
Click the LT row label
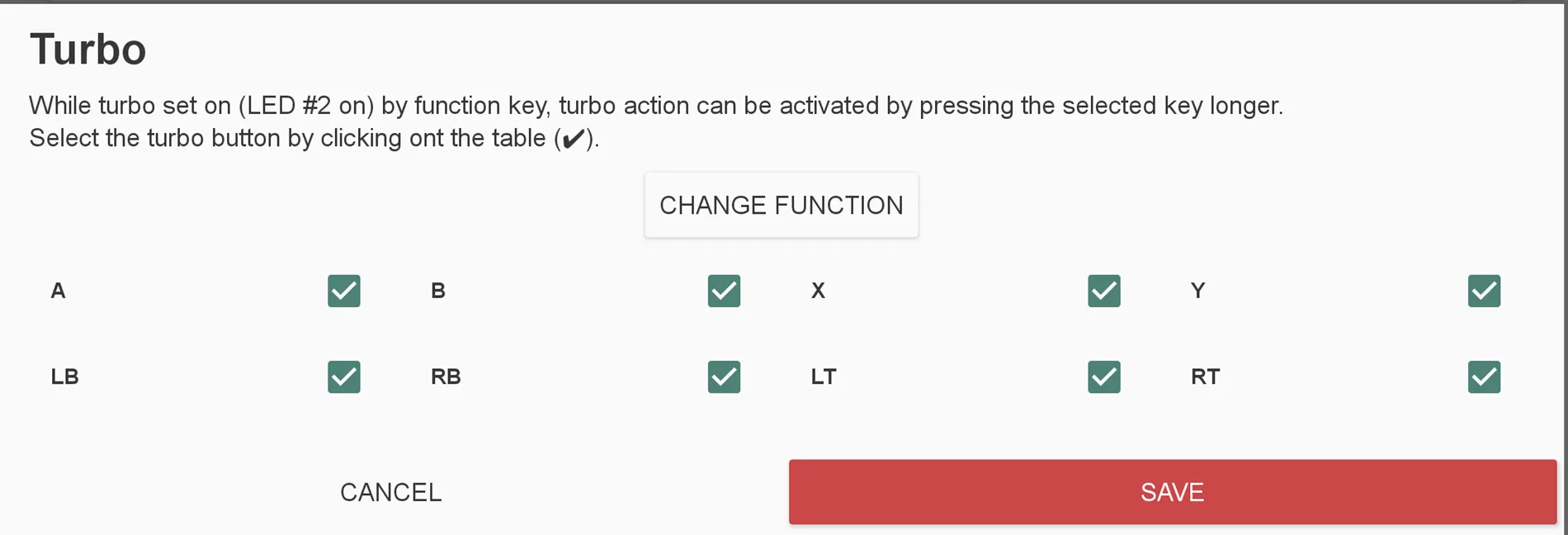pos(824,376)
